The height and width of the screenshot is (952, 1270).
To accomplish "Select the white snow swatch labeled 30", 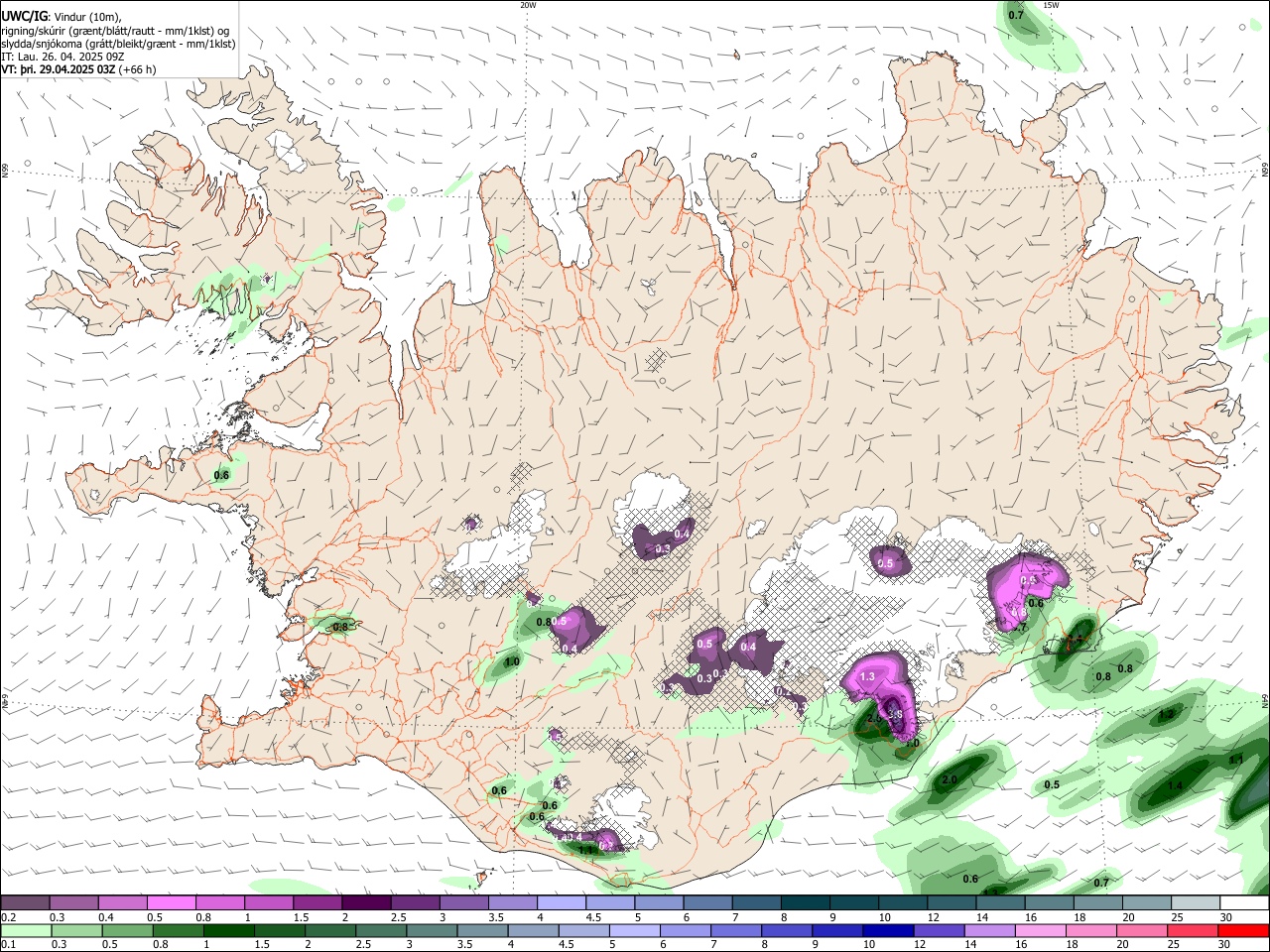I will [1243, 903].
